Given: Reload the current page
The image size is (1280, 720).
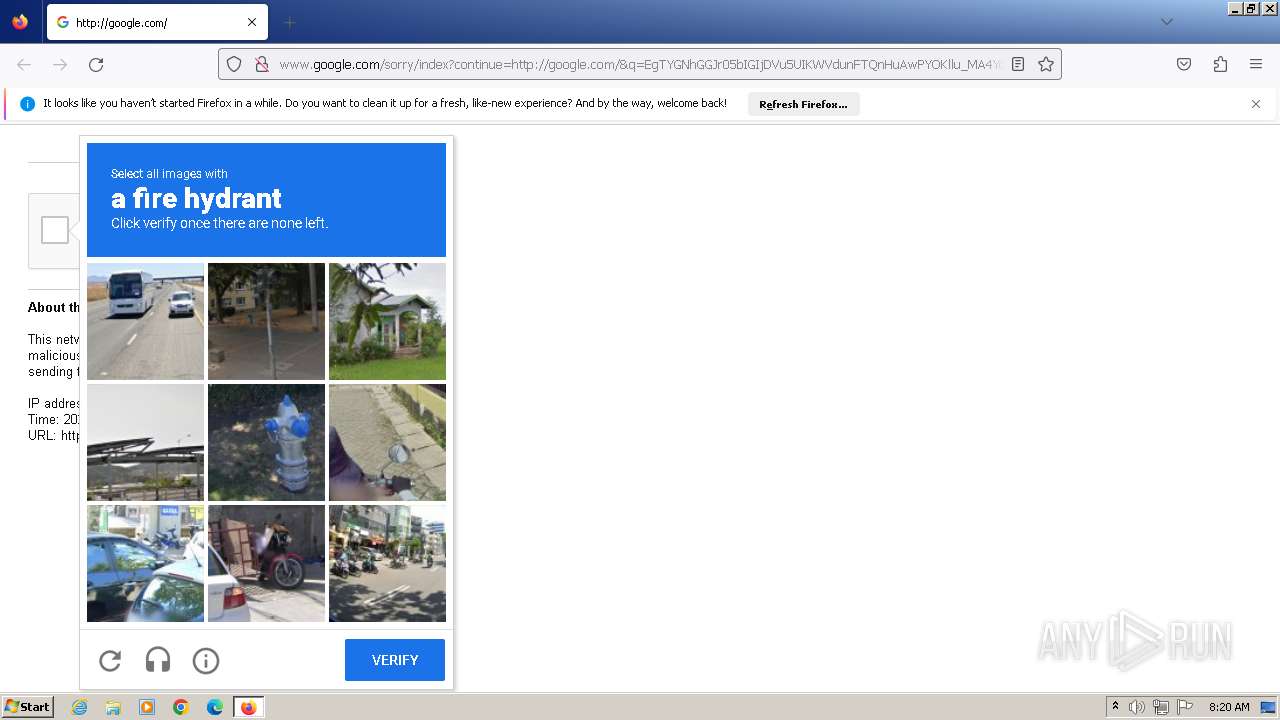Looking at the screenshot, I should (x=96, y=64).
